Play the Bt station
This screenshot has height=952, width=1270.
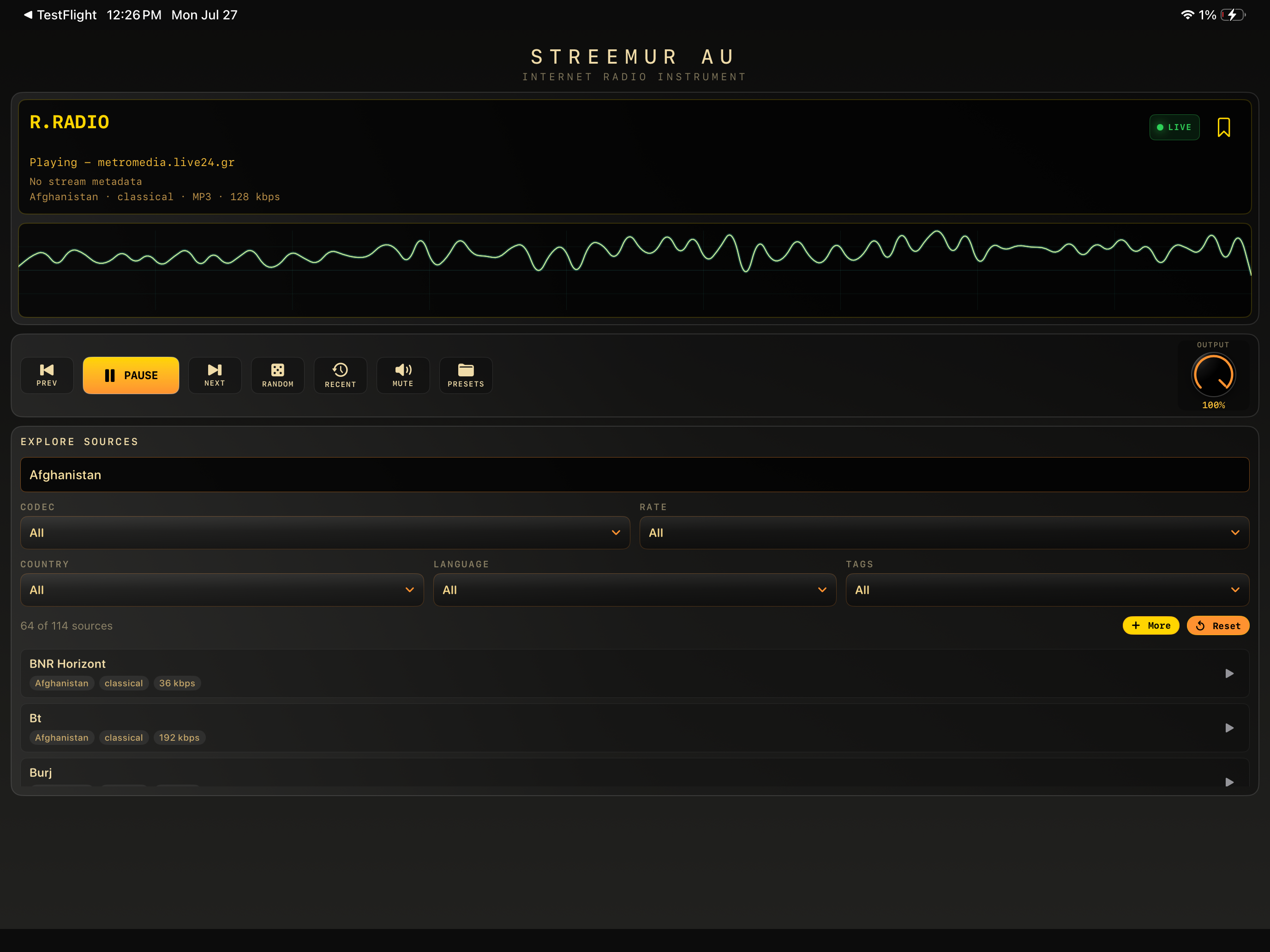[1229, 728]
